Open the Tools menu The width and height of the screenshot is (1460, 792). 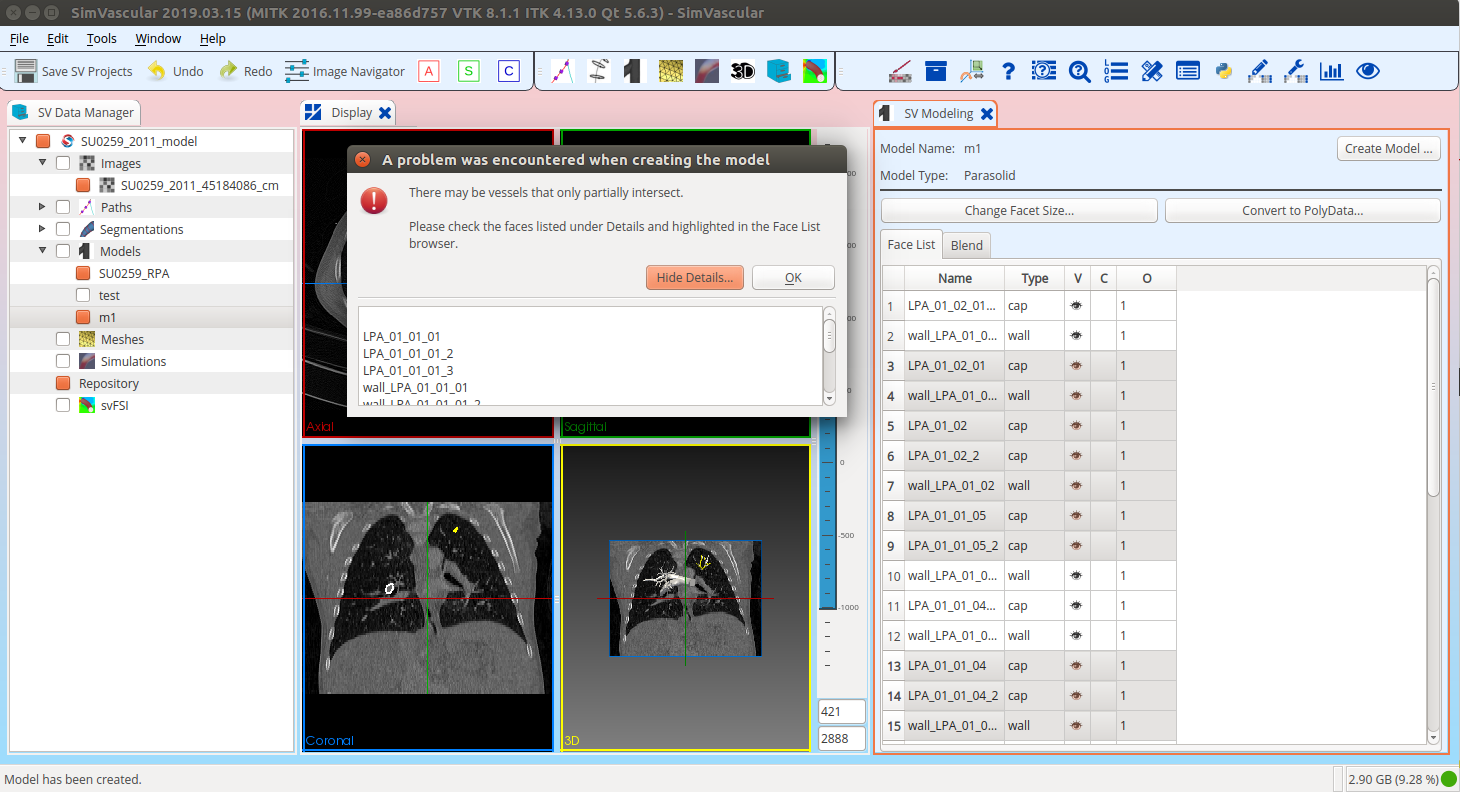pos(101,38)
